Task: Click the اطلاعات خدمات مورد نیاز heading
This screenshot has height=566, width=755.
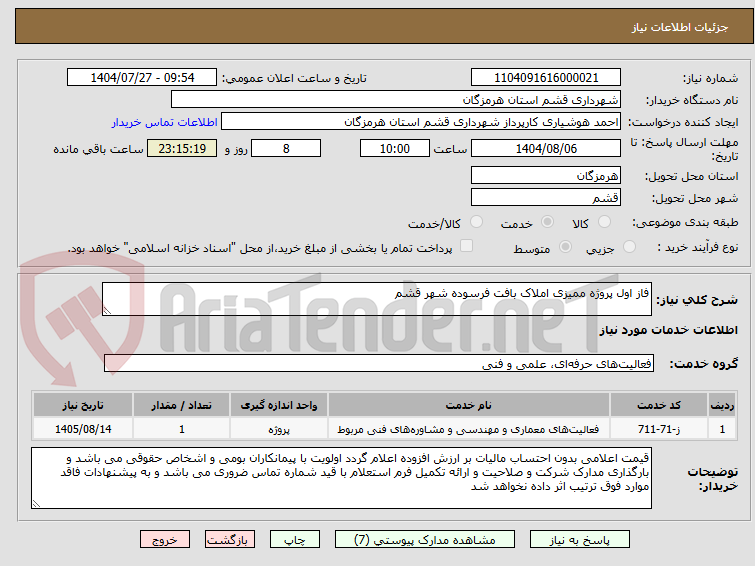Action: tap(668, 330)
